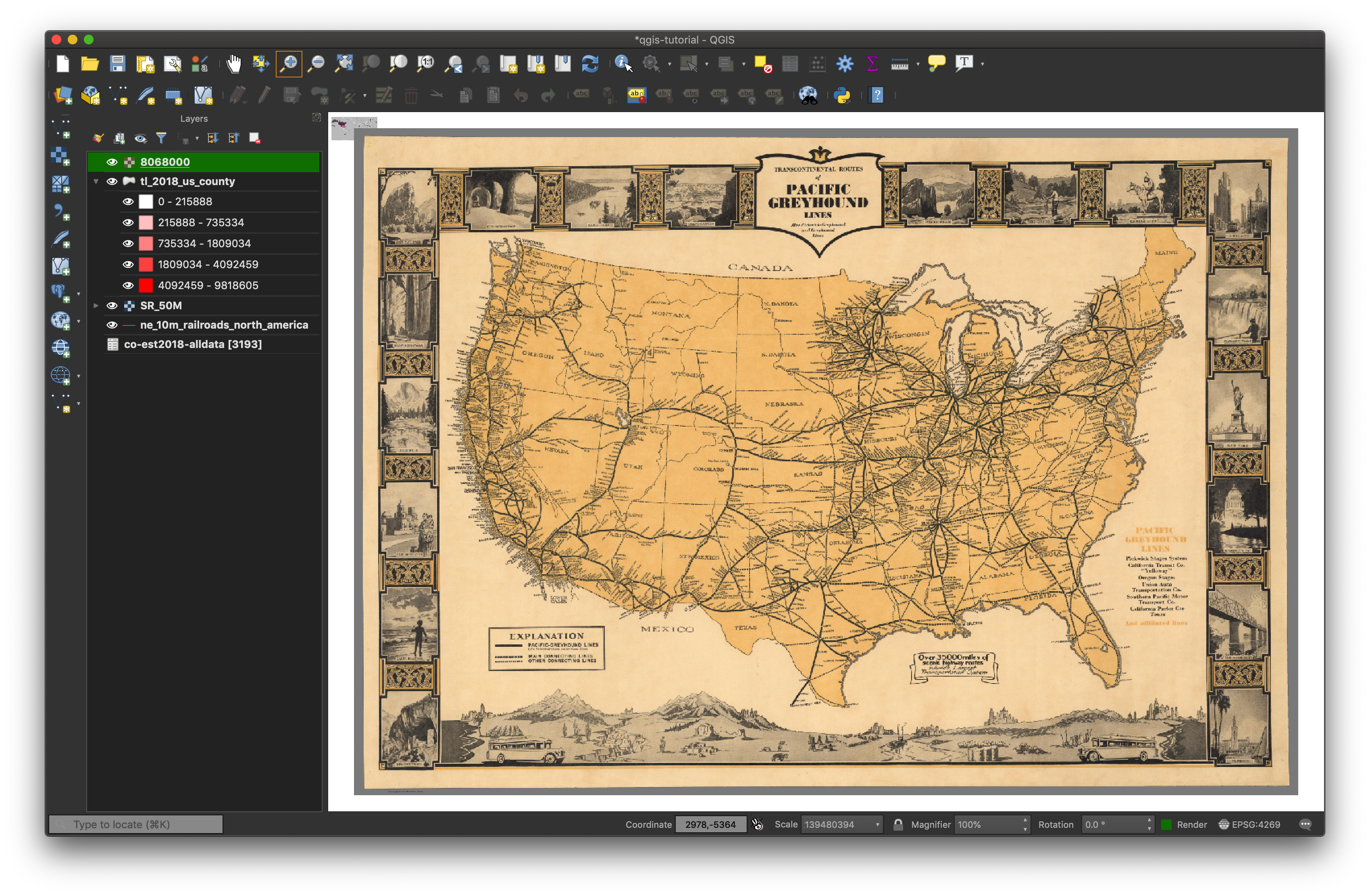Collapse the tl_2018_us_county layer tree

click(96, 181)
